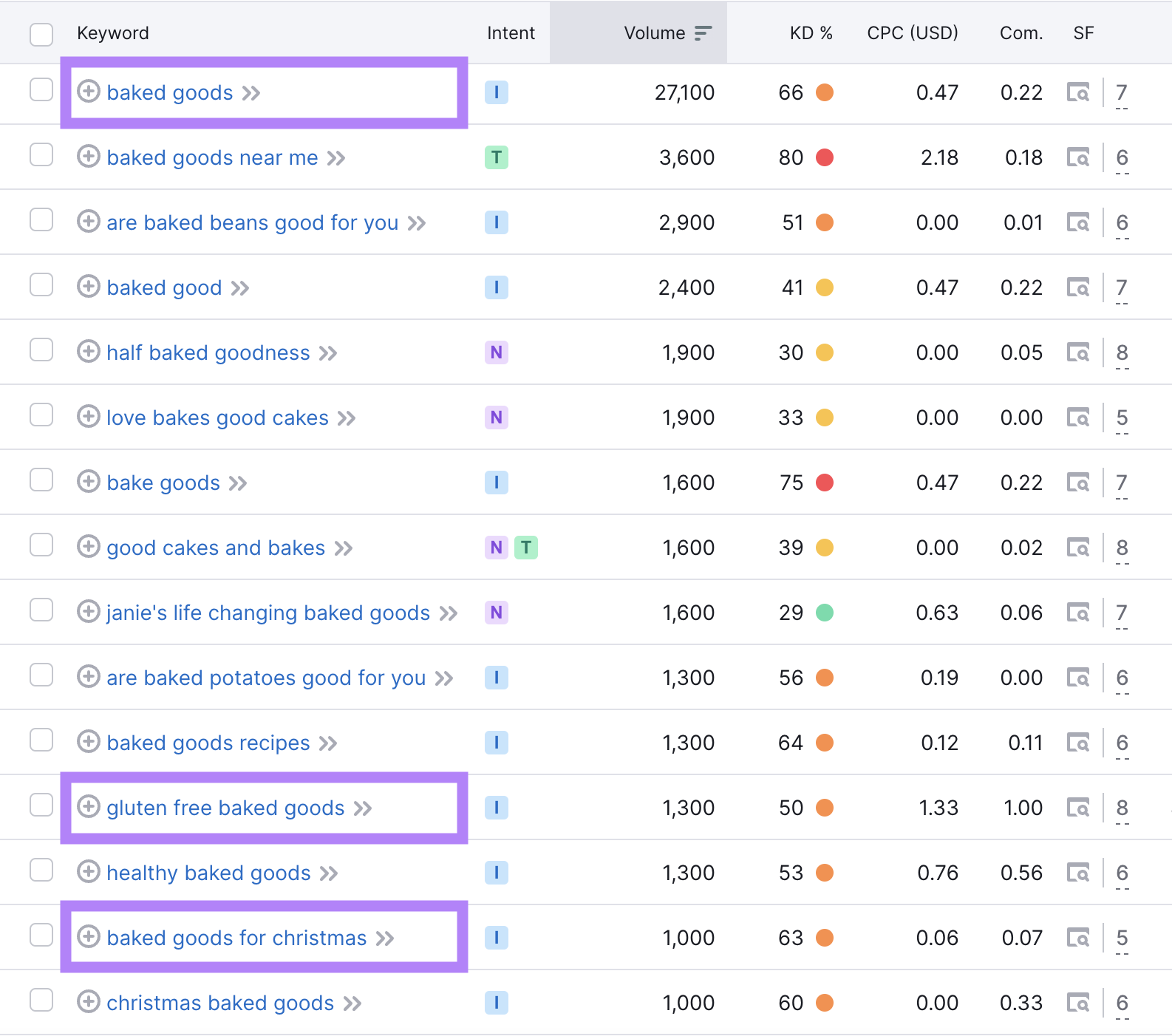Select checkbox for 'baked goods for christmas'
Screen dimensions: 1172x1036
[41, 935]
